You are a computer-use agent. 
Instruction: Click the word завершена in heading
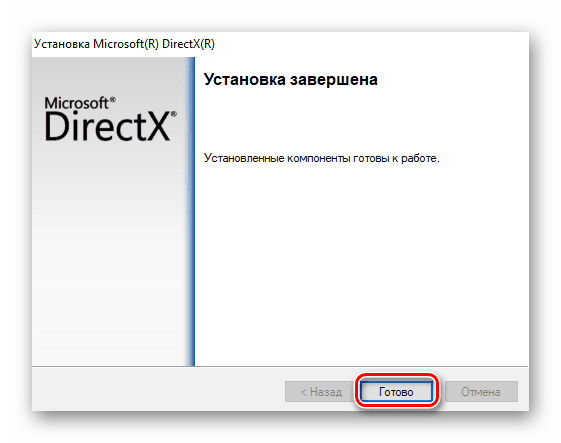333,79
